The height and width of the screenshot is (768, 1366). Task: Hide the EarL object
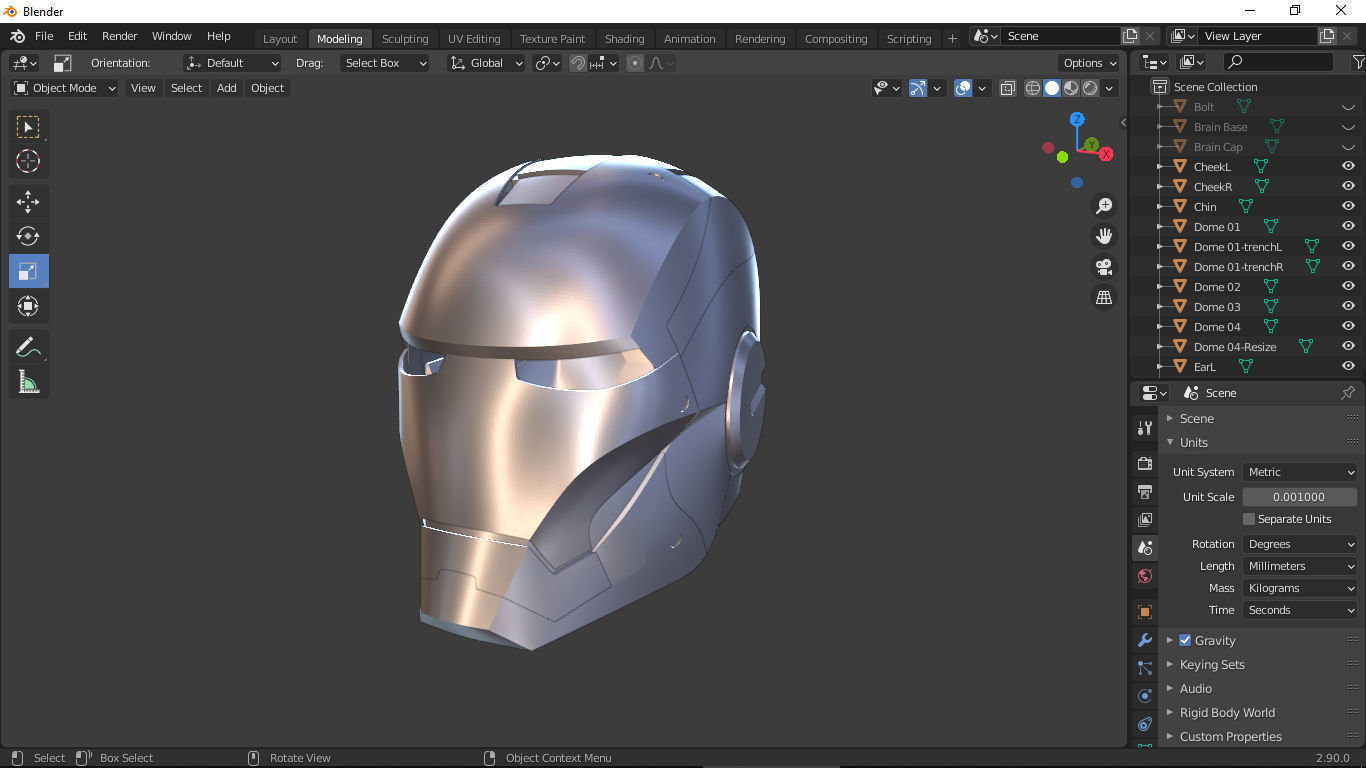click(1348, 367)
